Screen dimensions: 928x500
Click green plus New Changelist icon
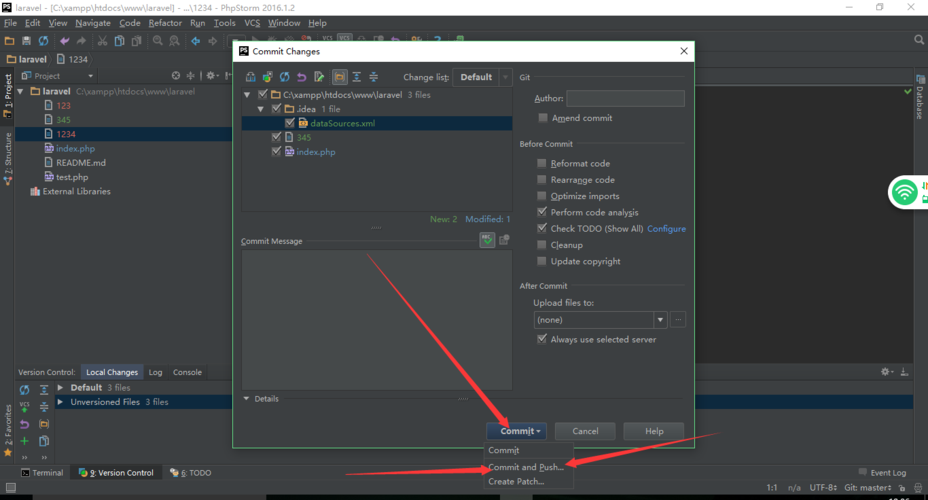point(24,441)
